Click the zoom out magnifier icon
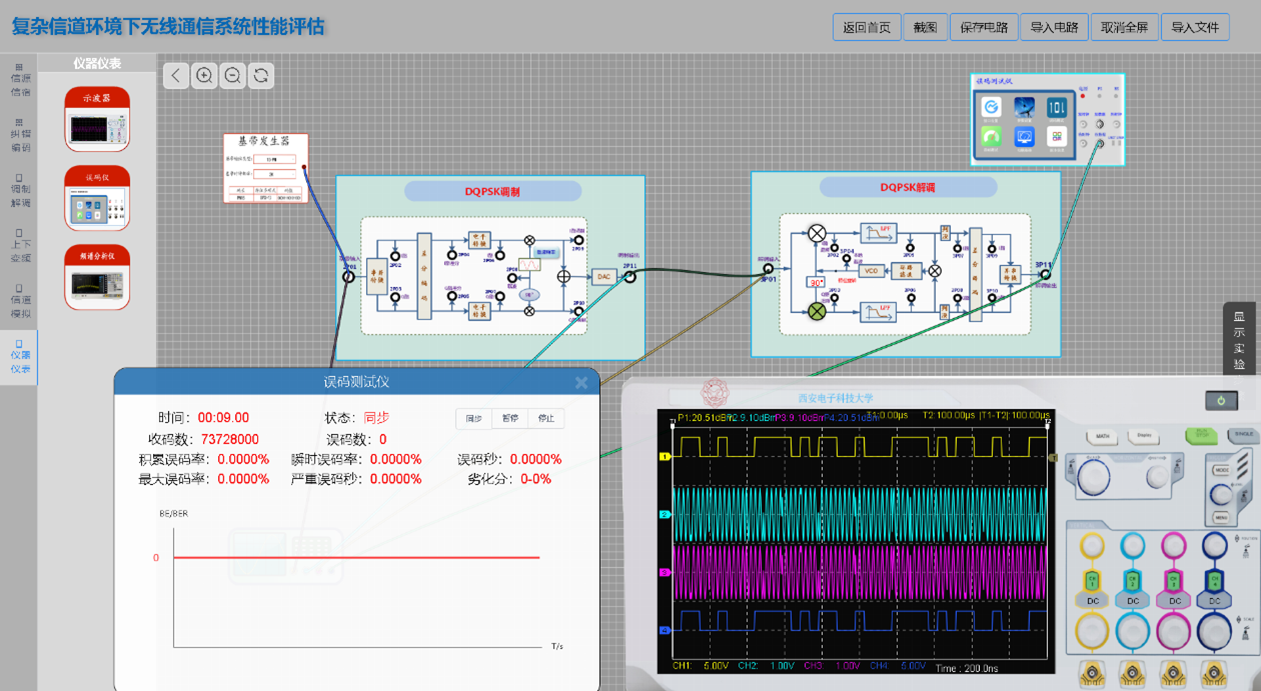This screenshot has height=691, width=1261. click(233, 76)
